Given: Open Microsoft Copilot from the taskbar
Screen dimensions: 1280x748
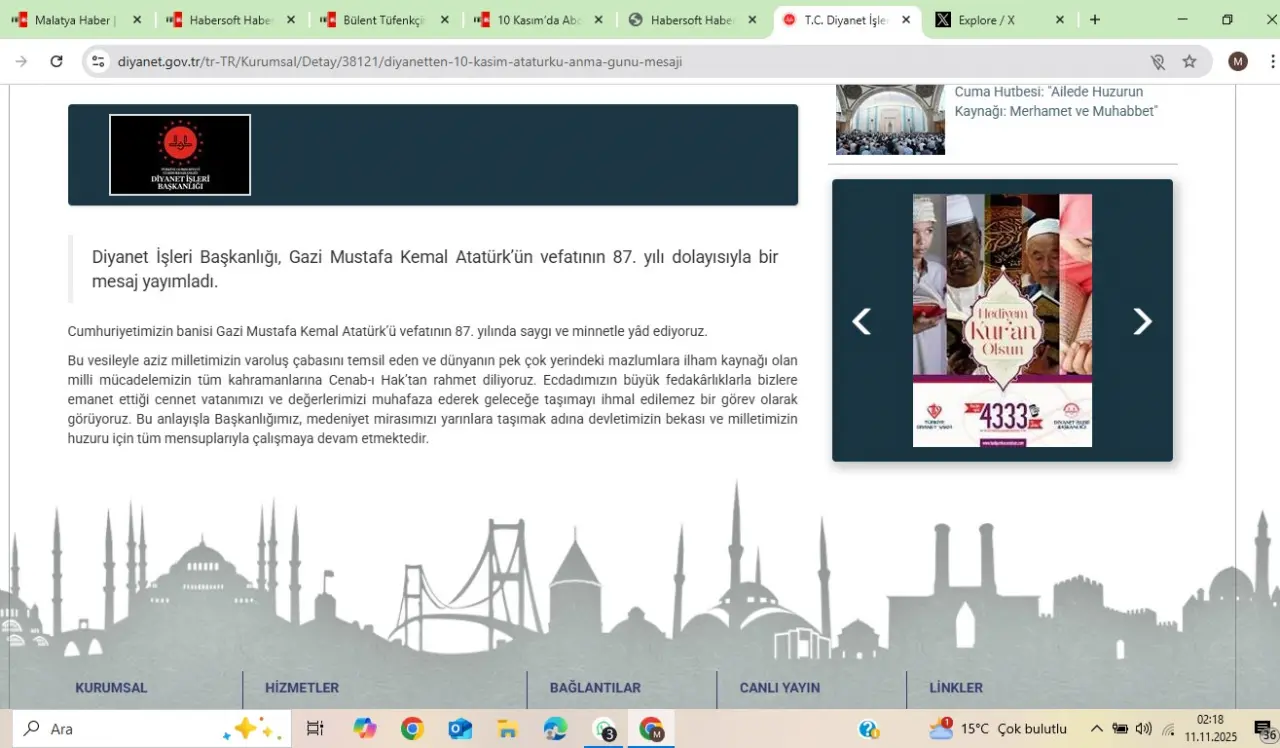Looking at the screenshot, I should pos(364,729).
